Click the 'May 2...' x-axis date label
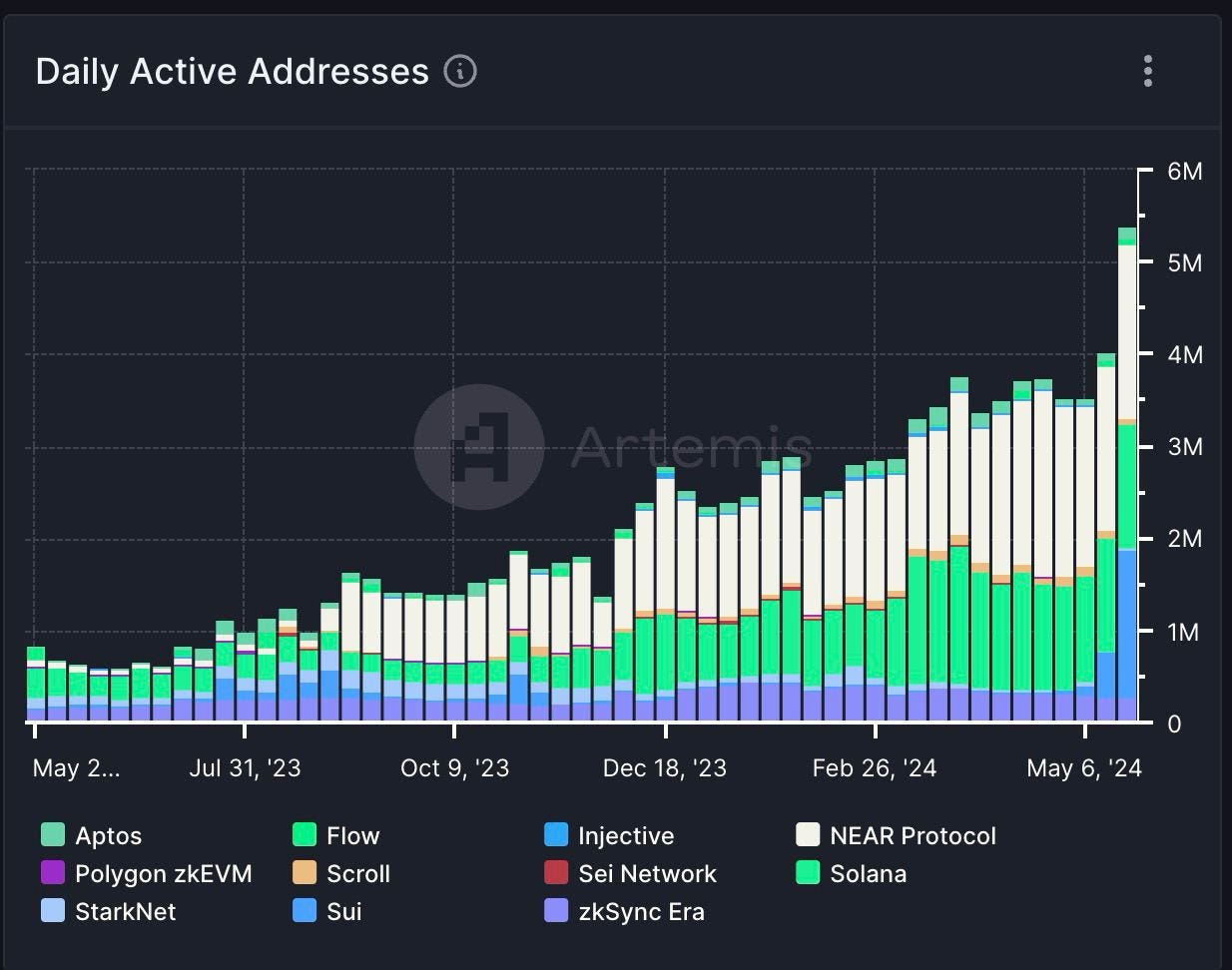Screen dimensions: 1232x970 [76, 767]
